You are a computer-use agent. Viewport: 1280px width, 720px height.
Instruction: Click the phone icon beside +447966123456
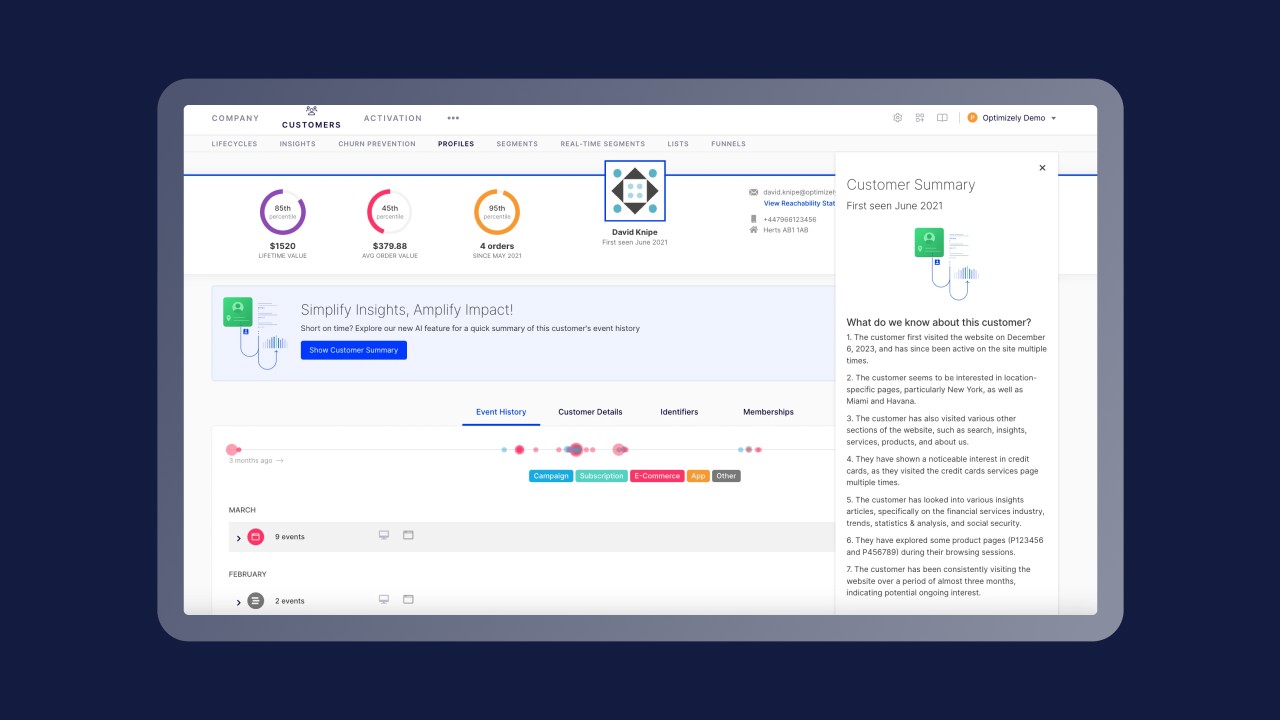[753, 219]
